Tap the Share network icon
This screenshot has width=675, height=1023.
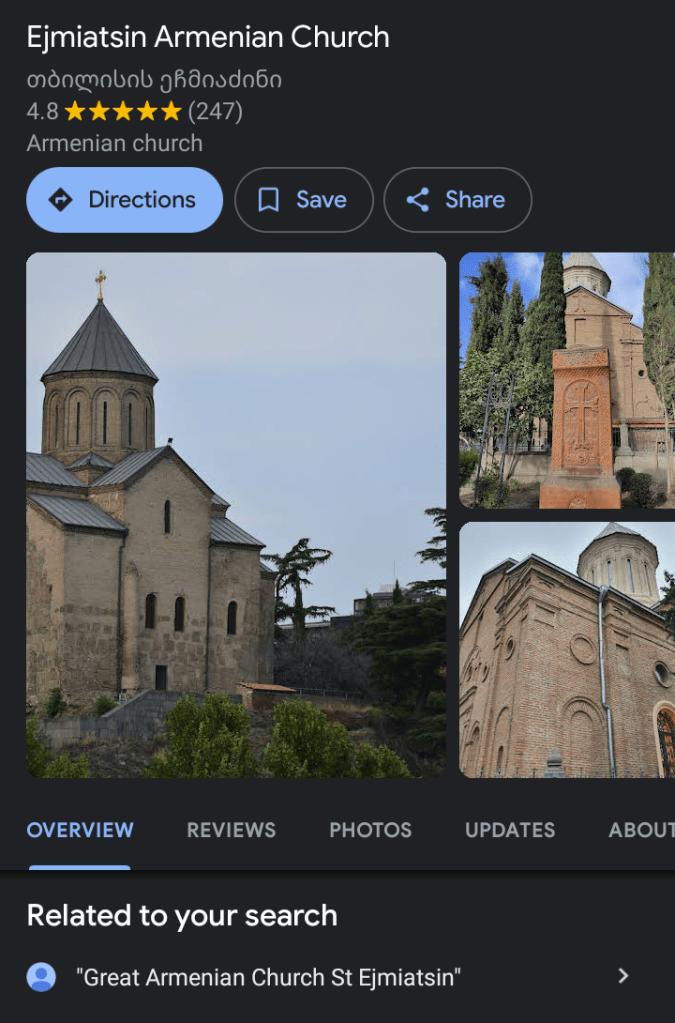418,200
